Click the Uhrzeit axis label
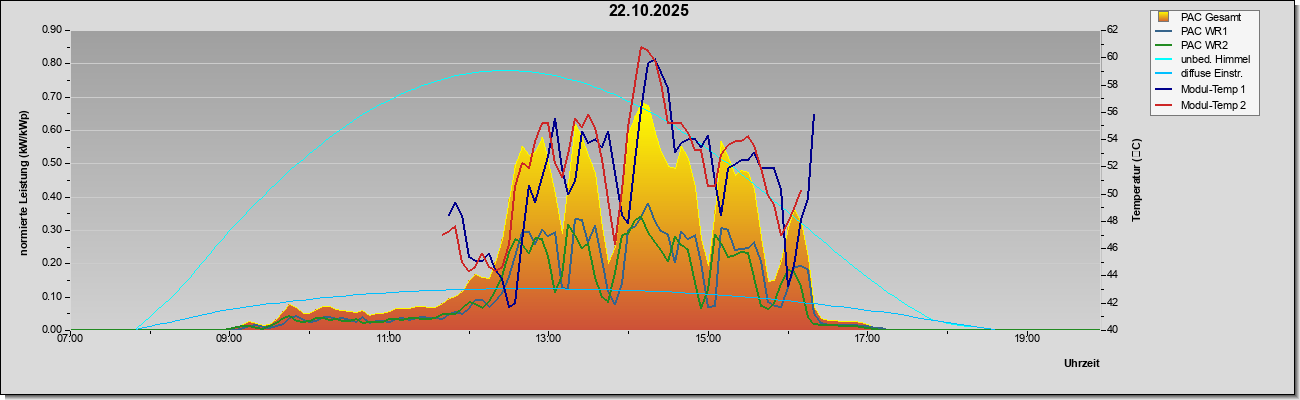 (1082, 364)
